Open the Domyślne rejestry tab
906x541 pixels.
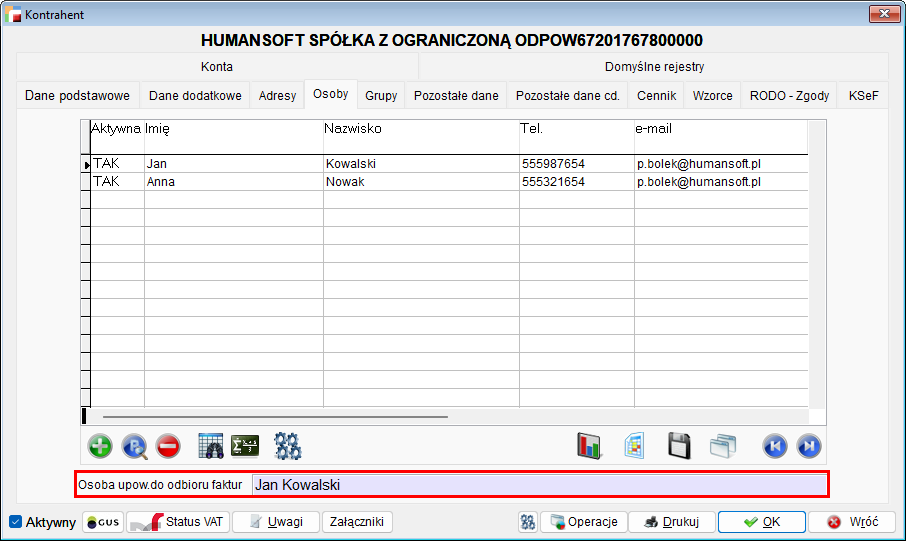coord(654,67)
